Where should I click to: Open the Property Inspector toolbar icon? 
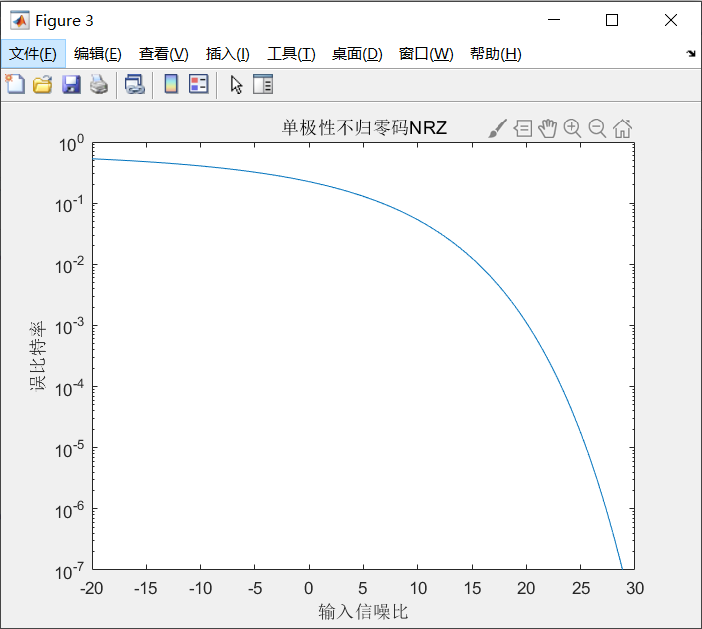[x=263, y=84]
